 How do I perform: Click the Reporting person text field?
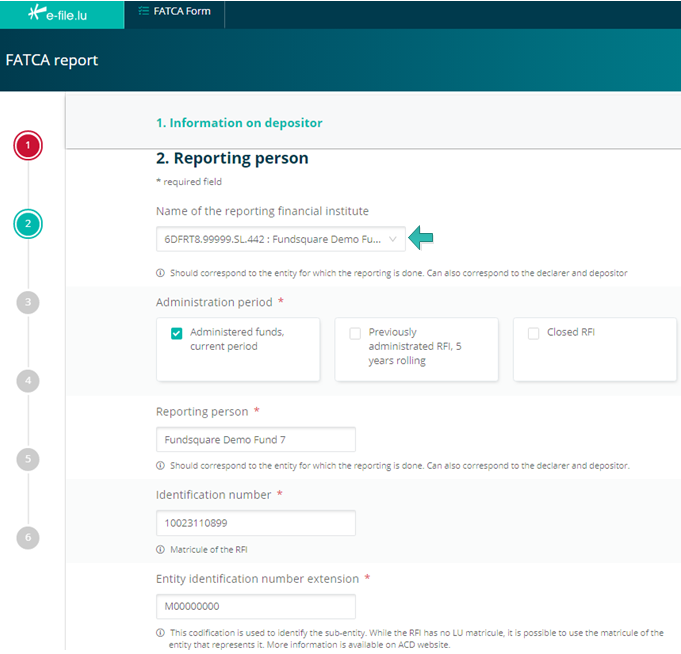[256, 439]
